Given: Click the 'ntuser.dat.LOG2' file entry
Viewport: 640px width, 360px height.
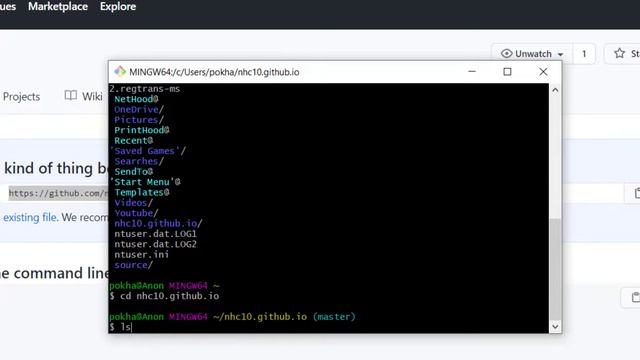Looking at the screenshot, I should [x=156, y=244].
